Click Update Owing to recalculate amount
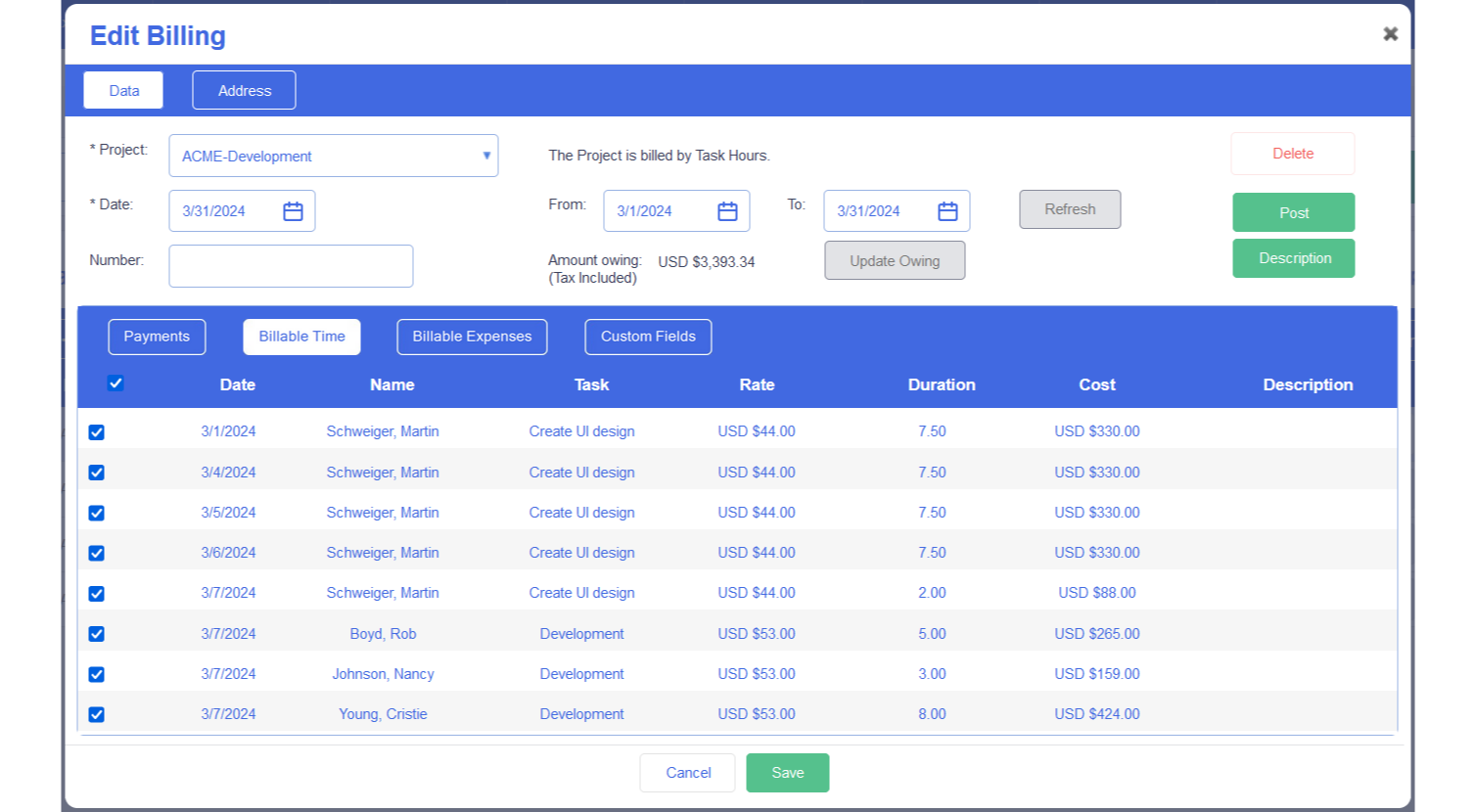 coord(894,260)
